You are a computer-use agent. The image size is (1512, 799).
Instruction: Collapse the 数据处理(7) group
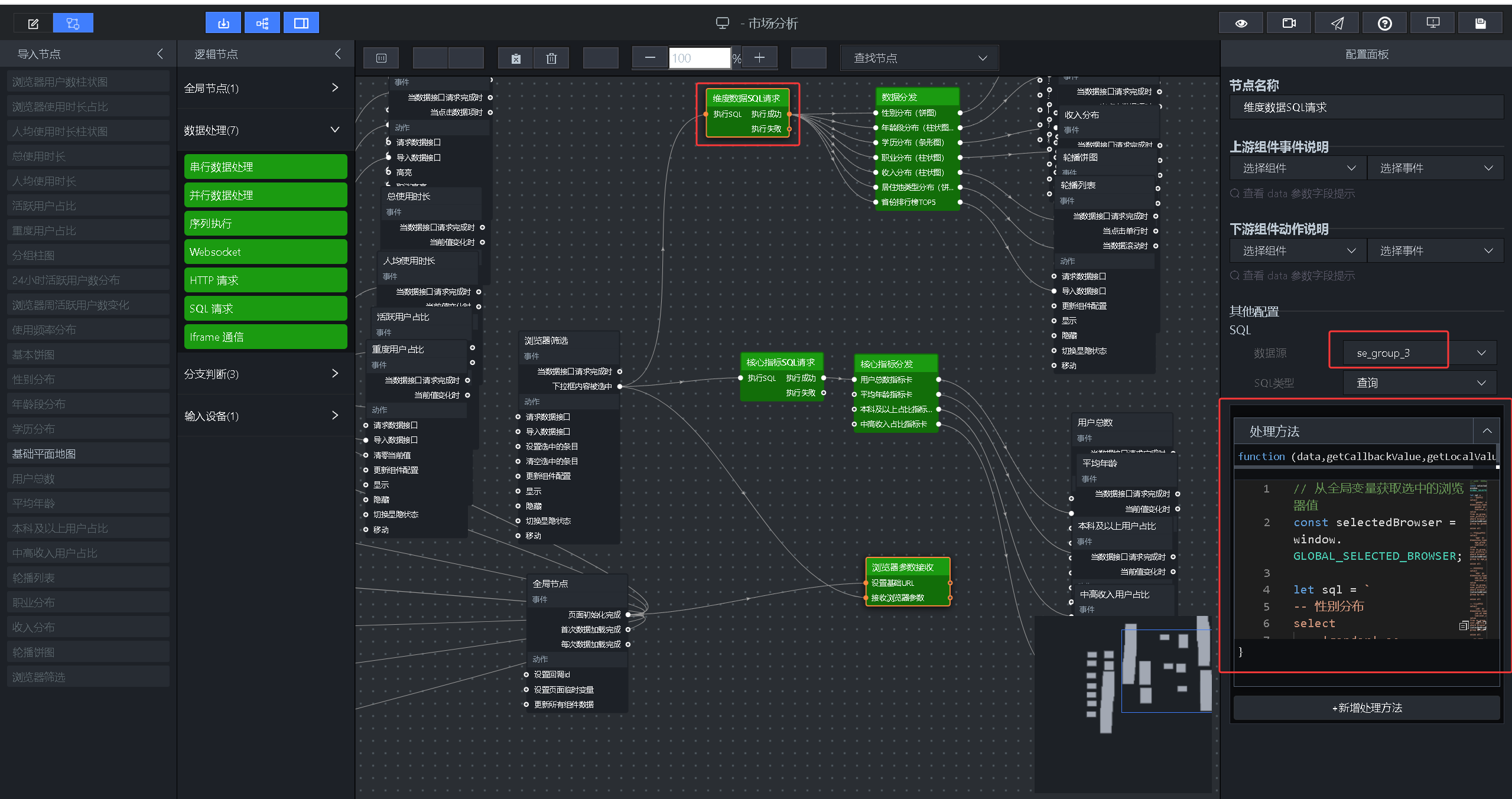pyautogui.click(x=265, y=130)
